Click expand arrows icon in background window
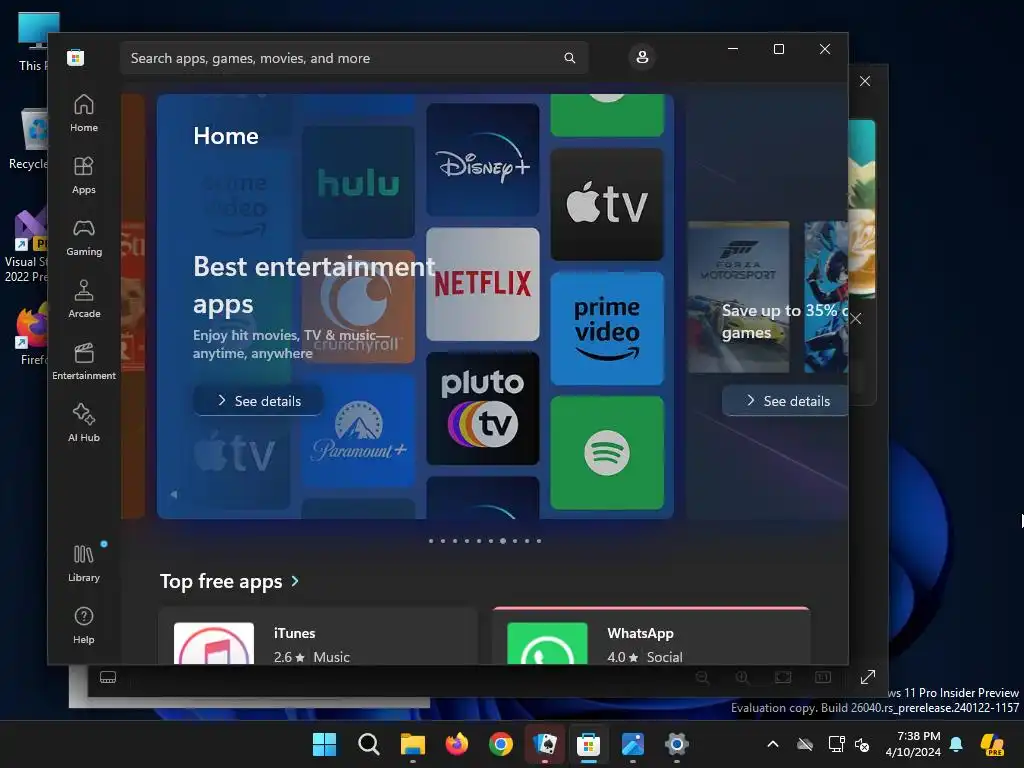1024x768 pixels. (867, 677)
